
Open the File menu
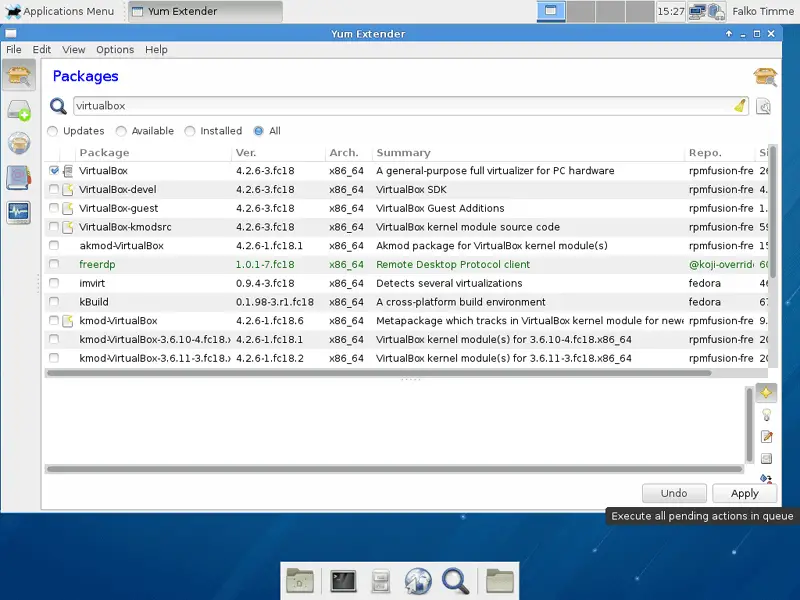click(x=14, y=49)
